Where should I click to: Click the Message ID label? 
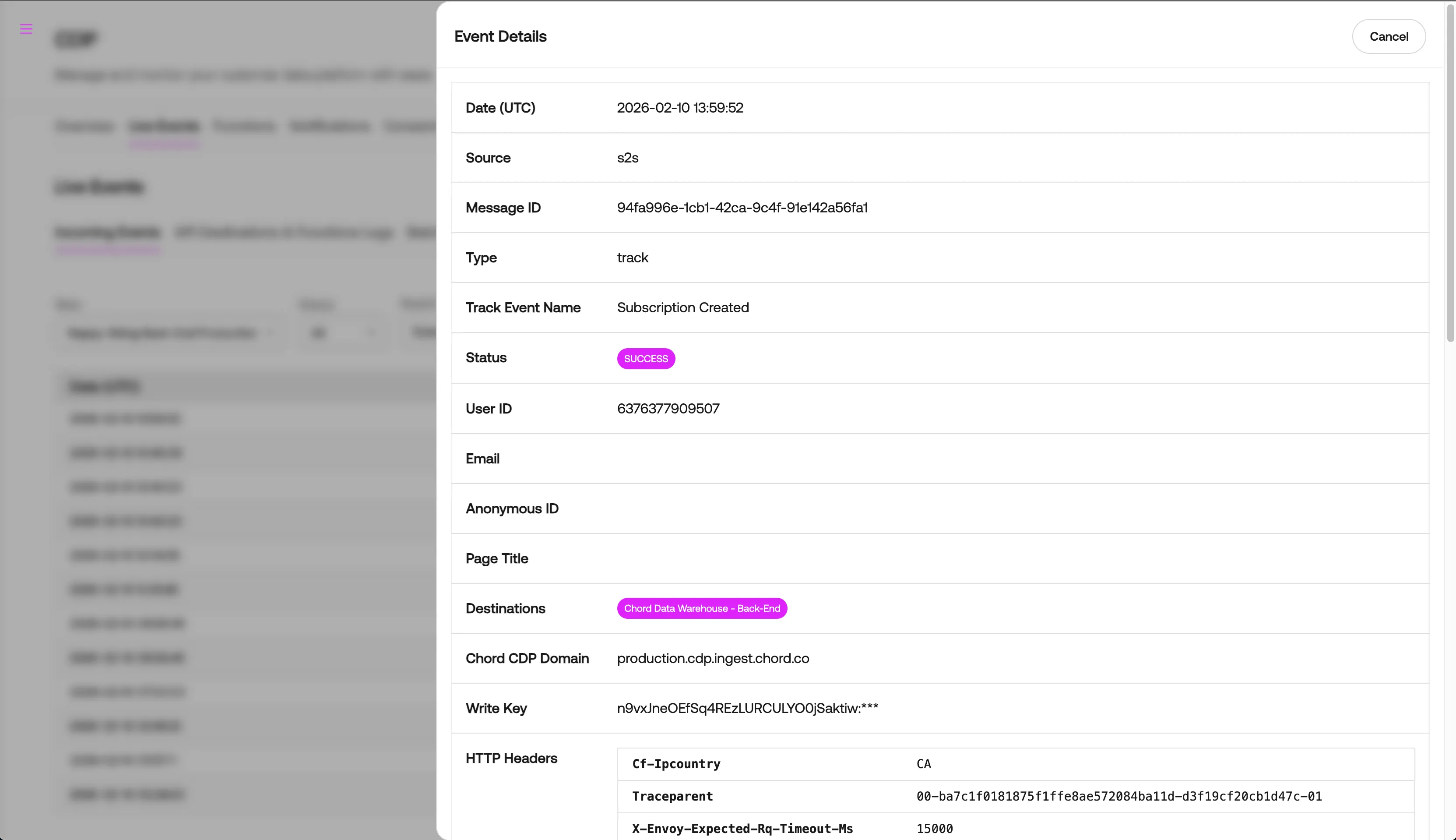click(x=503, y=208)
